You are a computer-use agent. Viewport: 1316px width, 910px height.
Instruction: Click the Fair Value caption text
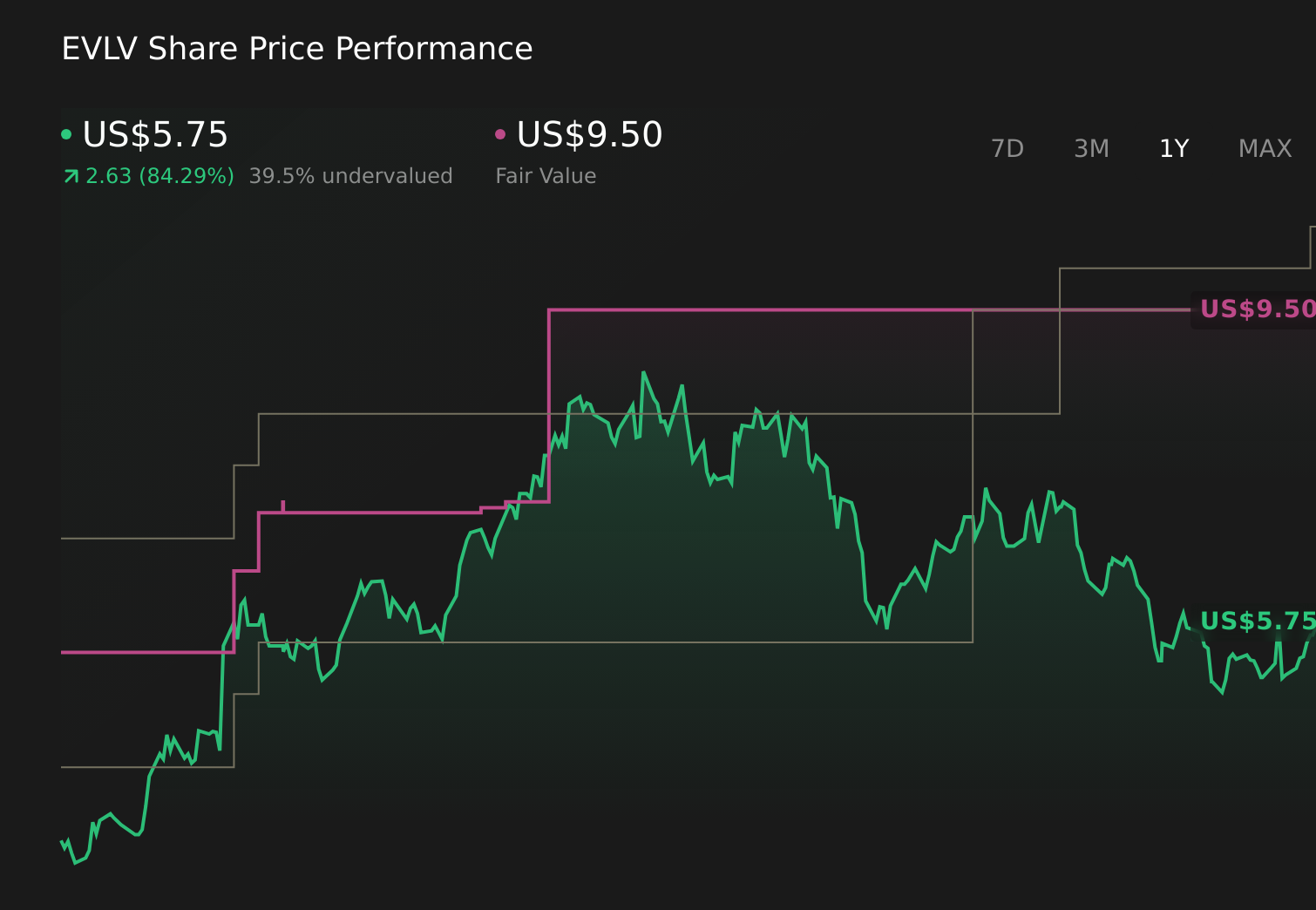545,175
